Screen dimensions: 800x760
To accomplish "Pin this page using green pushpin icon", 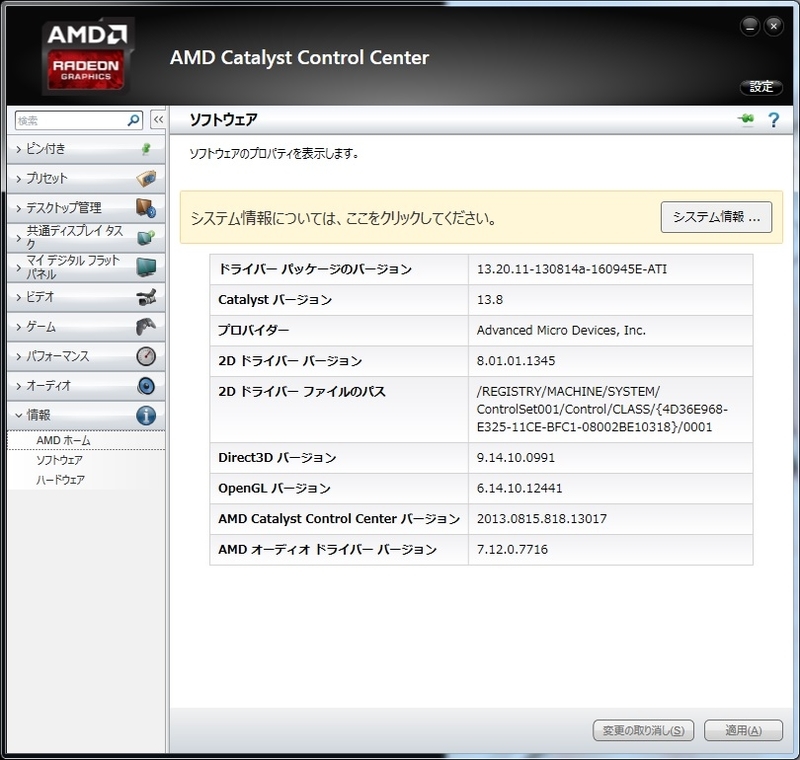I will click(746, 119).
